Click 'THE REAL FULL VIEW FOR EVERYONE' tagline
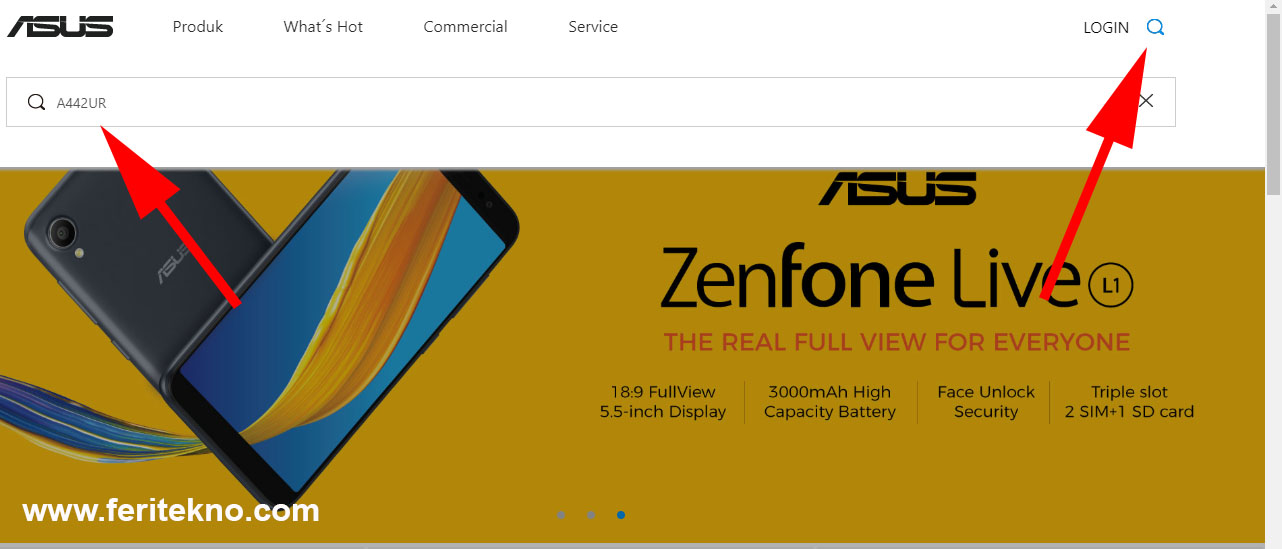This screenshot has height=549, width=1282. point(896,343)
